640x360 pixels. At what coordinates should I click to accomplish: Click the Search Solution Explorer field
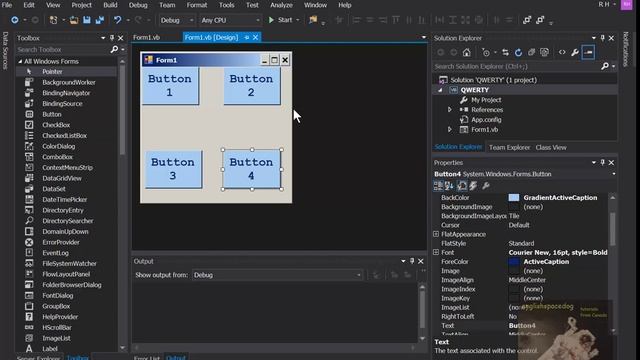click(x=516, y=66)
